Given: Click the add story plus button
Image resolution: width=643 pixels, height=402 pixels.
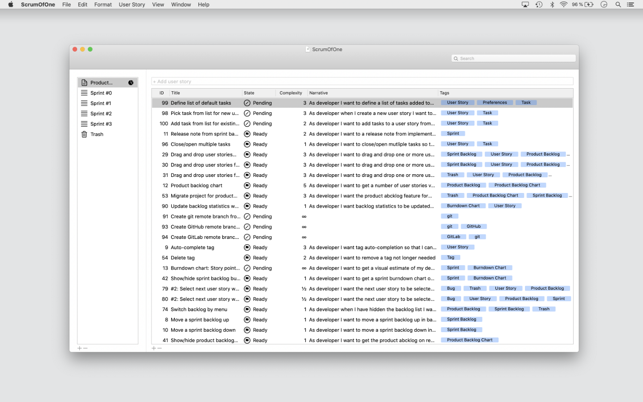Looking at the screenshot, I should point(154,348).
